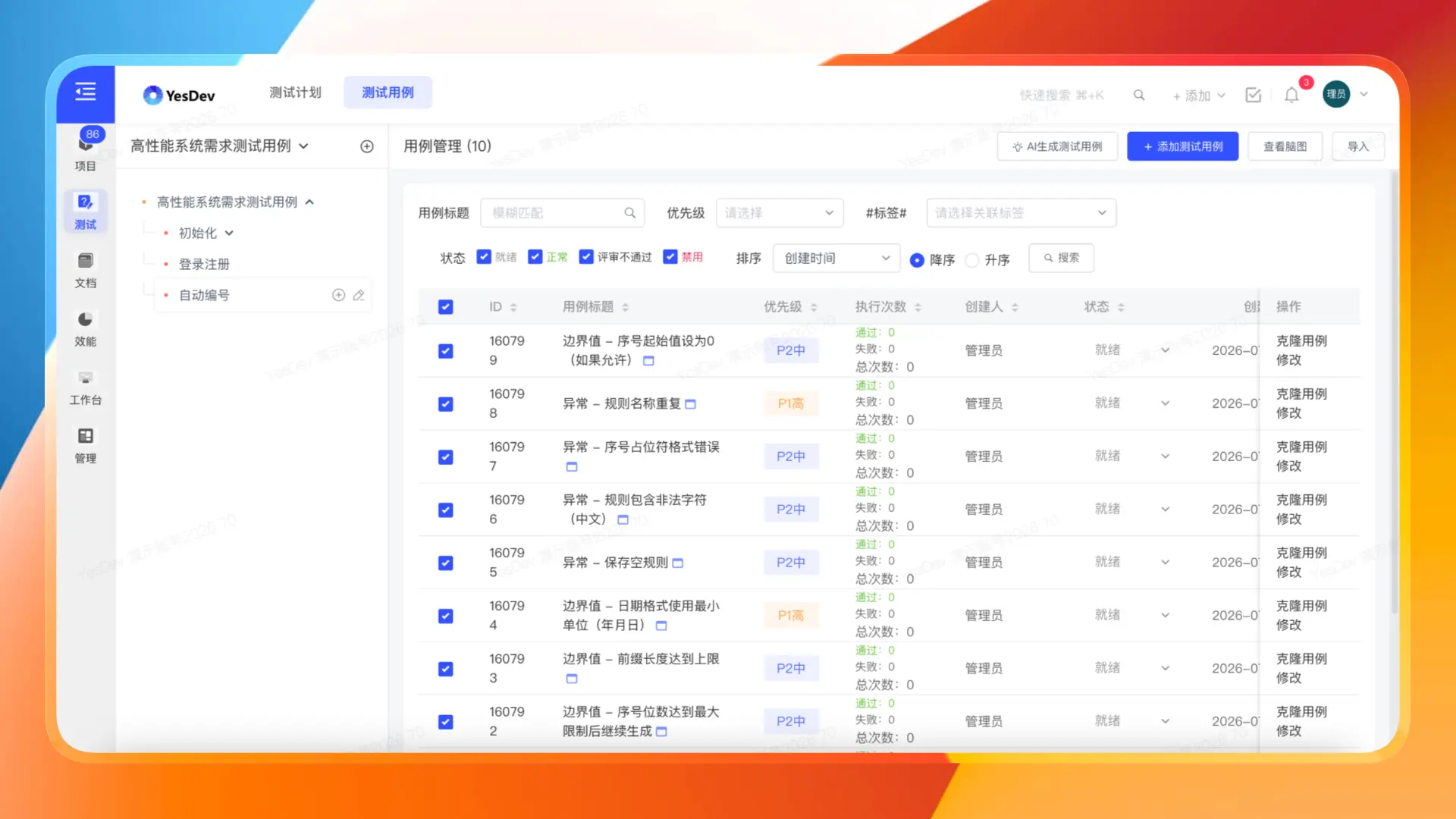Uncheck row 160799 checkbox
This screenshot has height=819, width=1456.
[x=446, y=351]
